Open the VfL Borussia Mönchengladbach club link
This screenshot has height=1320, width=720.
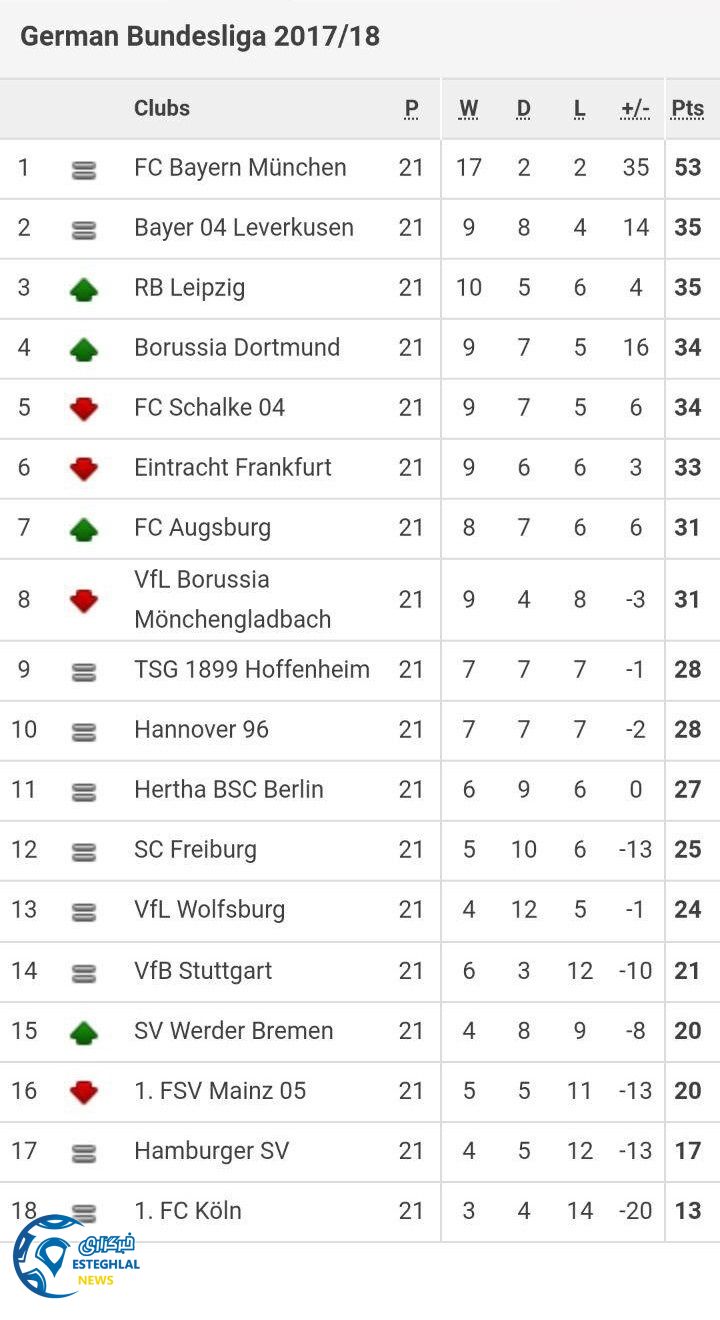232,599
